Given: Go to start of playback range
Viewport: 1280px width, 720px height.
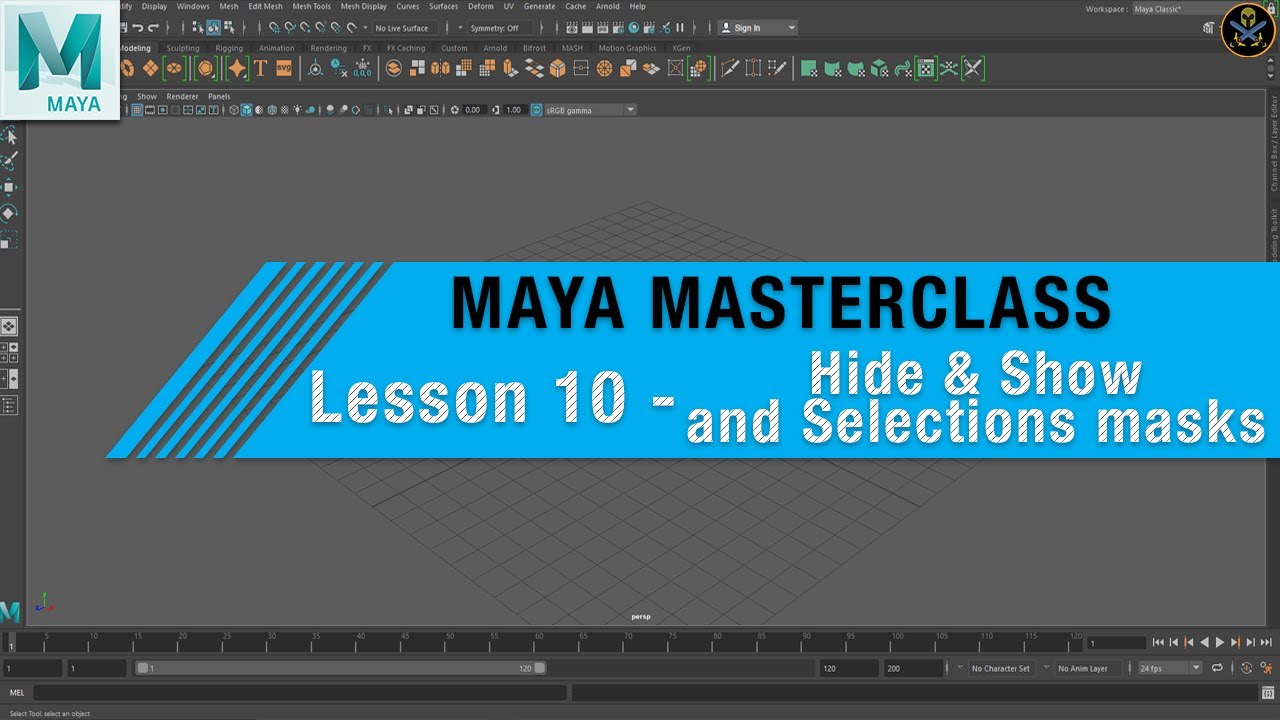Looking at the screenshot, I should pos(1158,643).
